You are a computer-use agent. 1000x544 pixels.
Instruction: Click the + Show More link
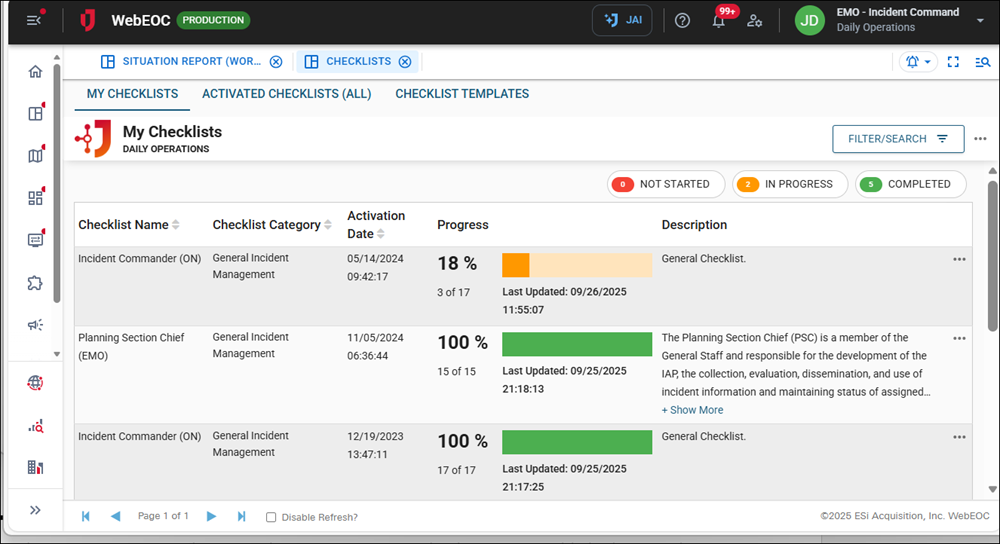coord(692,410)
